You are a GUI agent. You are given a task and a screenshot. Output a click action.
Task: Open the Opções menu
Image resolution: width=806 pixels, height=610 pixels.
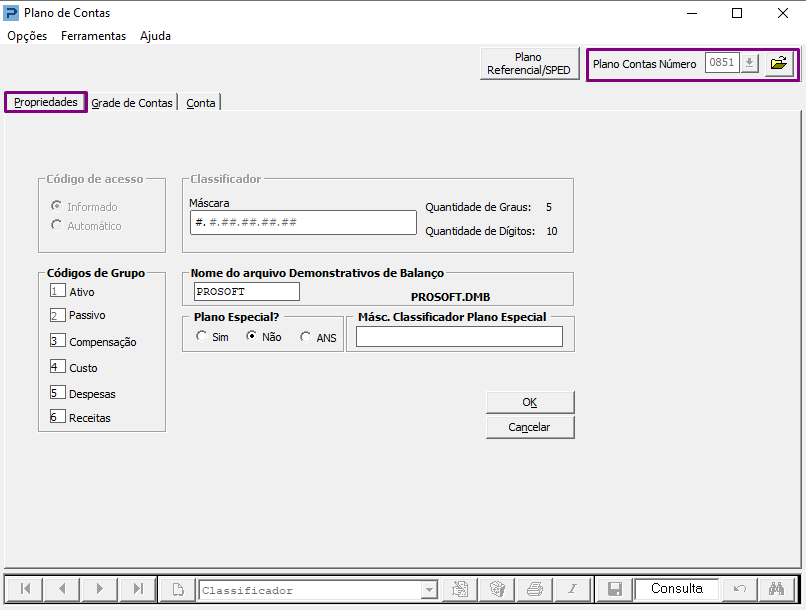coord(27,36)
